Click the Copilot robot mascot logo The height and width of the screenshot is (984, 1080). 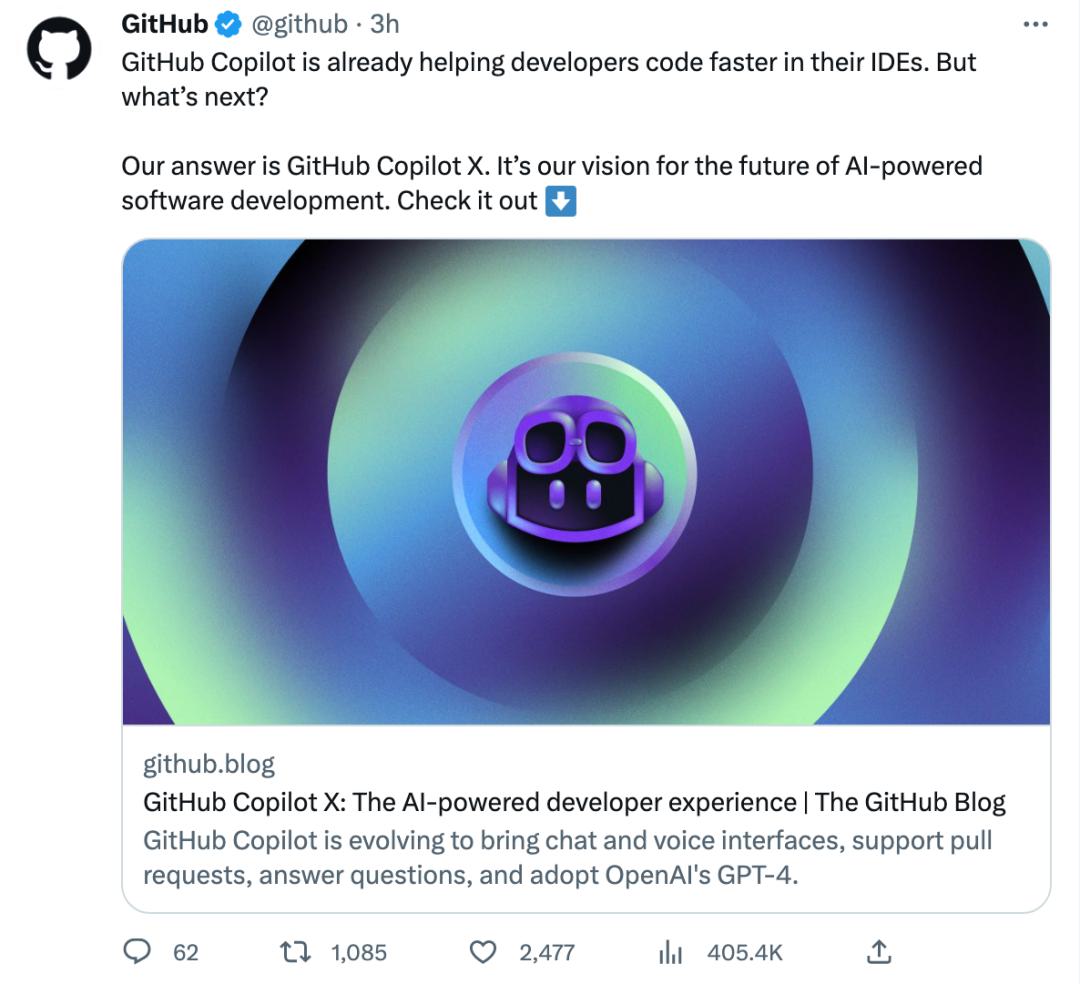[575, 474]
